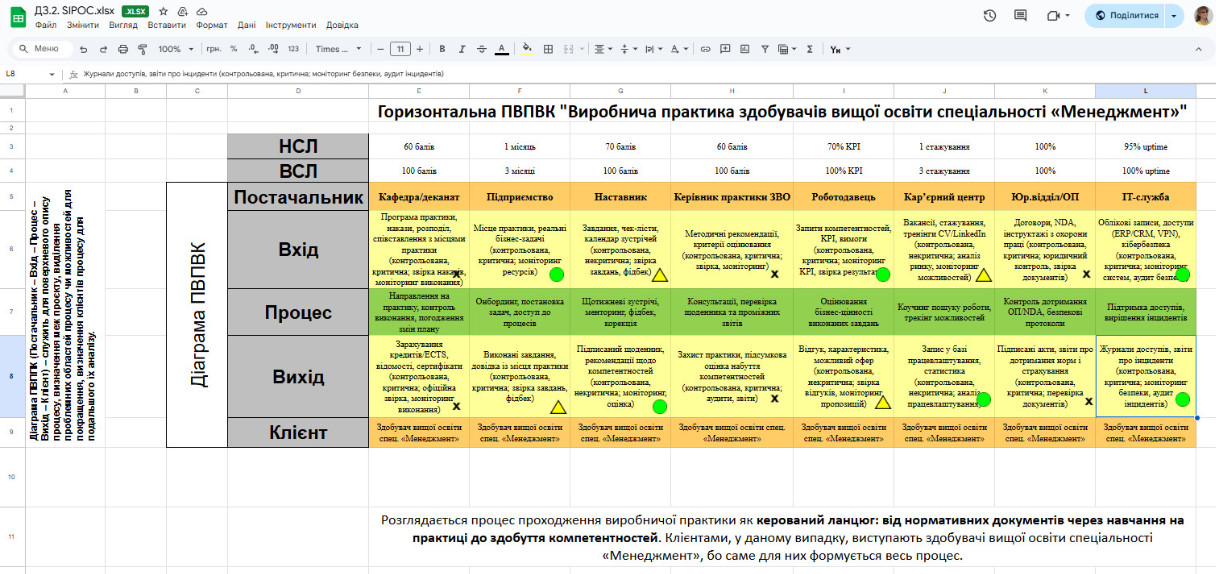
Task: Expand the share options arrow
Action: click(1173, 16)
